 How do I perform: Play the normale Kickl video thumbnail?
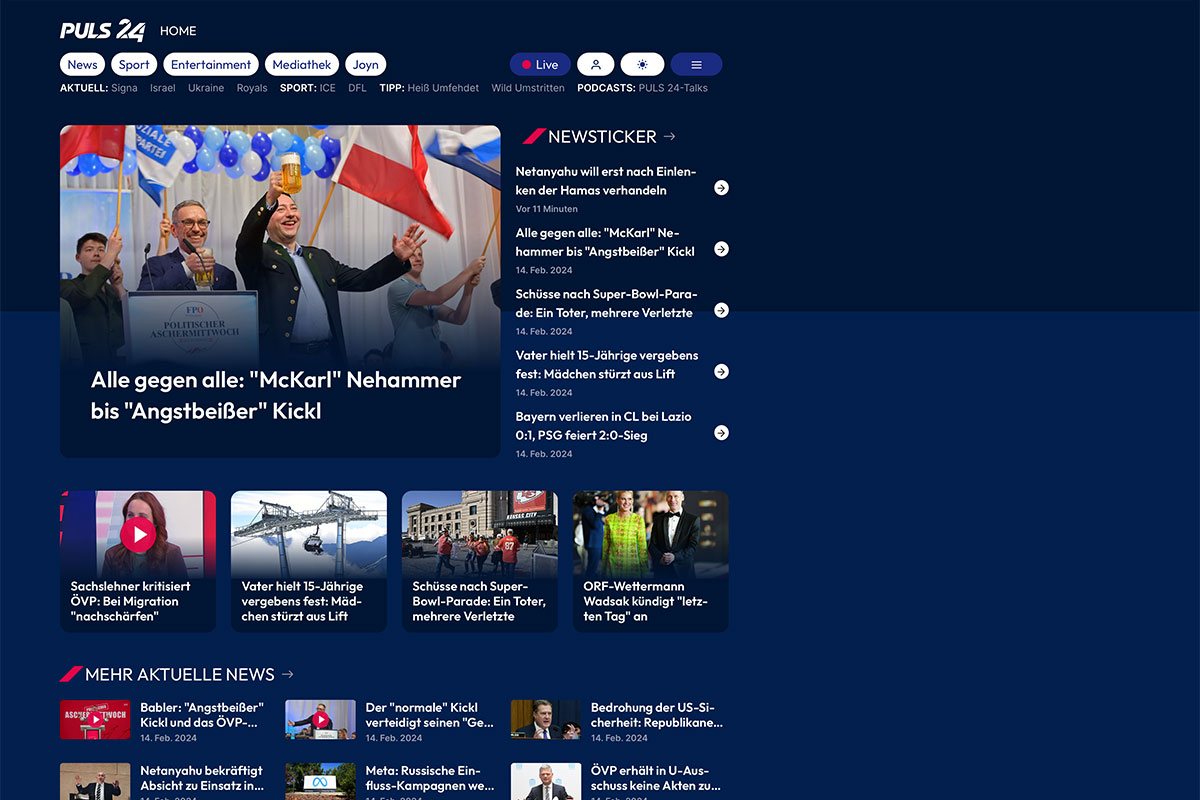click(x=320, y=719)
